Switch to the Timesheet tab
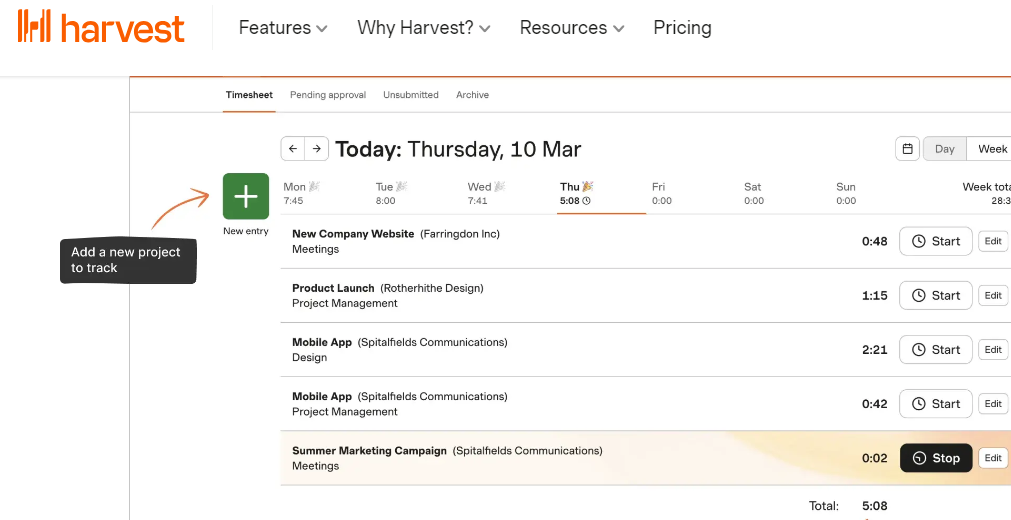Viewport: 1011px width, 520px height. coord(249,95)
